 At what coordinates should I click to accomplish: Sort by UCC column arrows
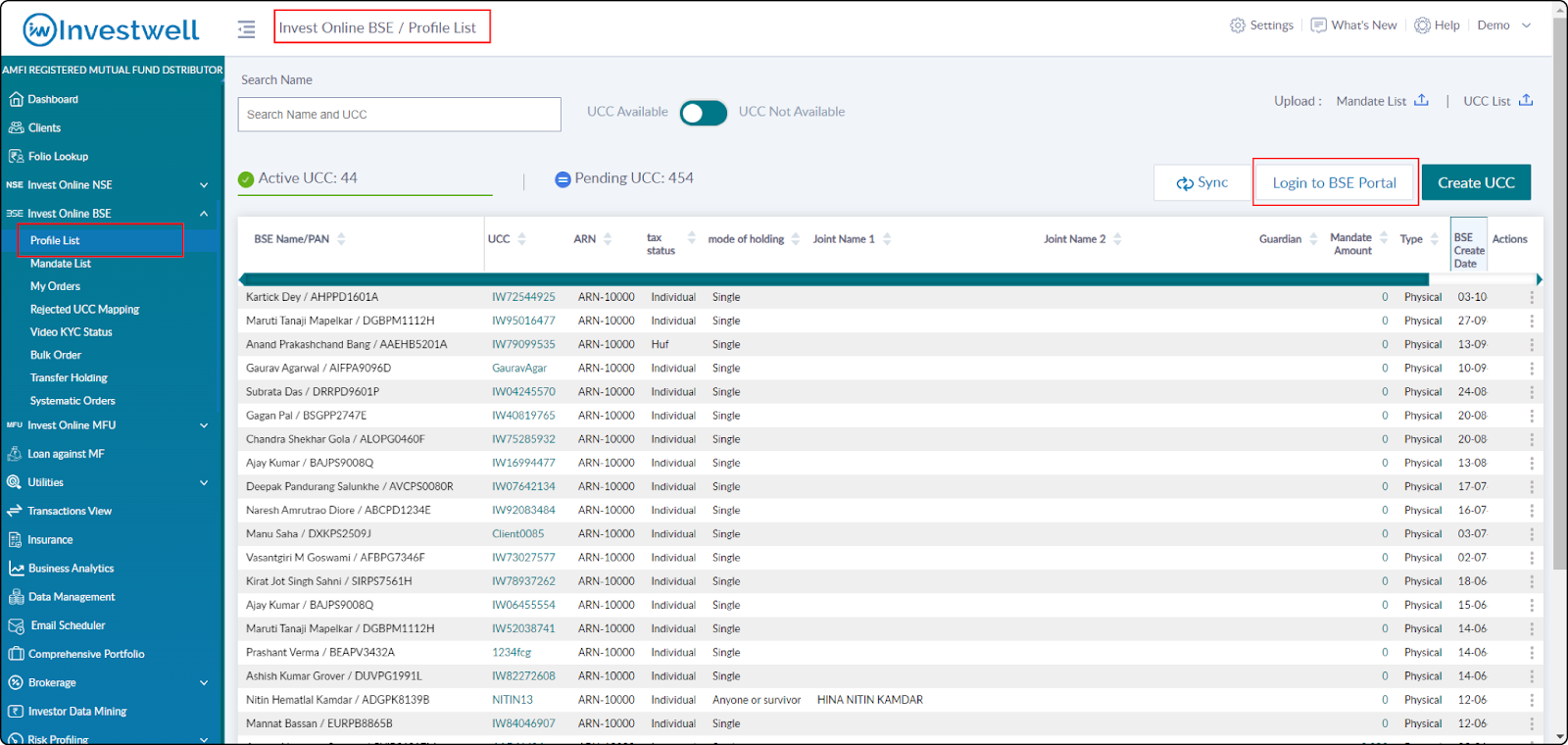521,239
